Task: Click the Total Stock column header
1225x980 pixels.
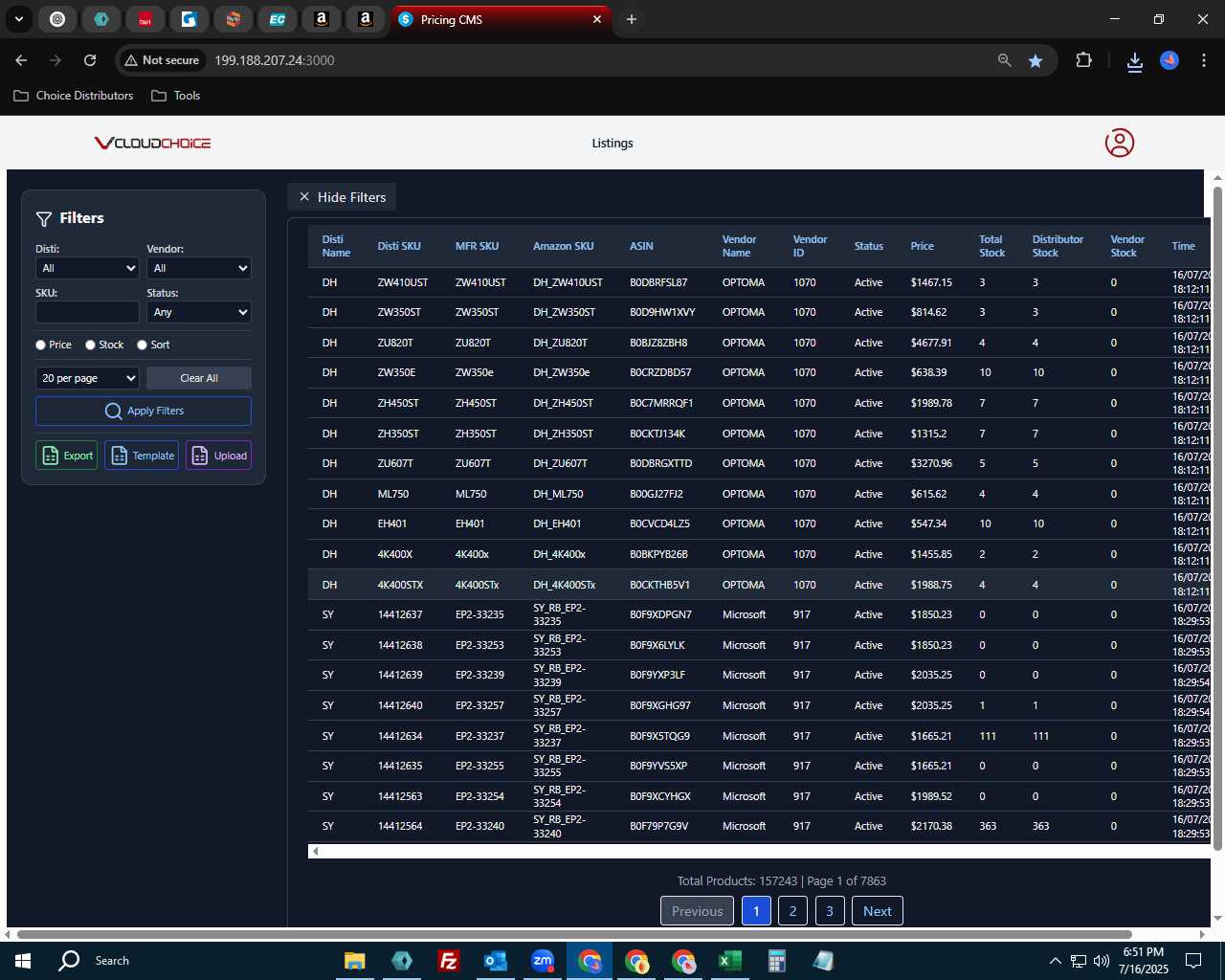Action: [x=991, y=246]
